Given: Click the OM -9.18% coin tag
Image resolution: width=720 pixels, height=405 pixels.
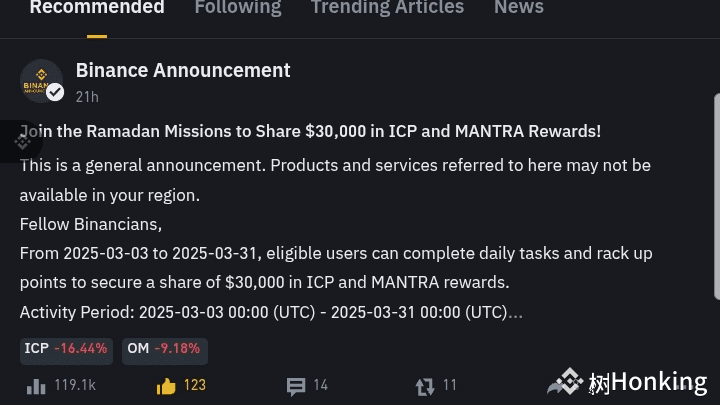Looking at the screenshot, I should pos(164,349).
